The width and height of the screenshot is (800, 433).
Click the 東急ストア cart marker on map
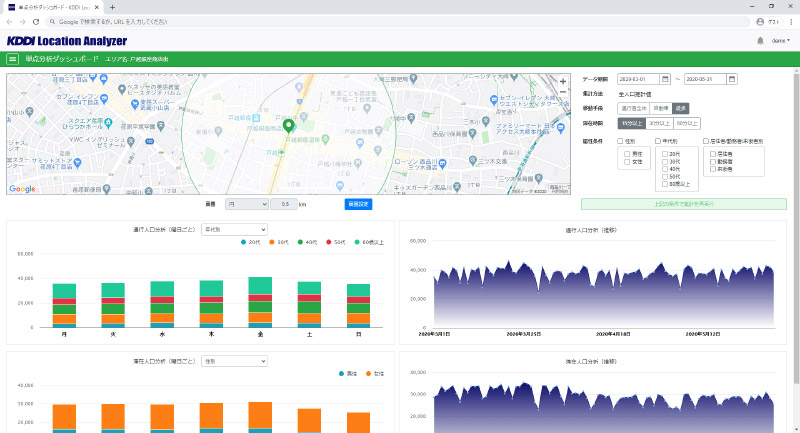(135, 104)
